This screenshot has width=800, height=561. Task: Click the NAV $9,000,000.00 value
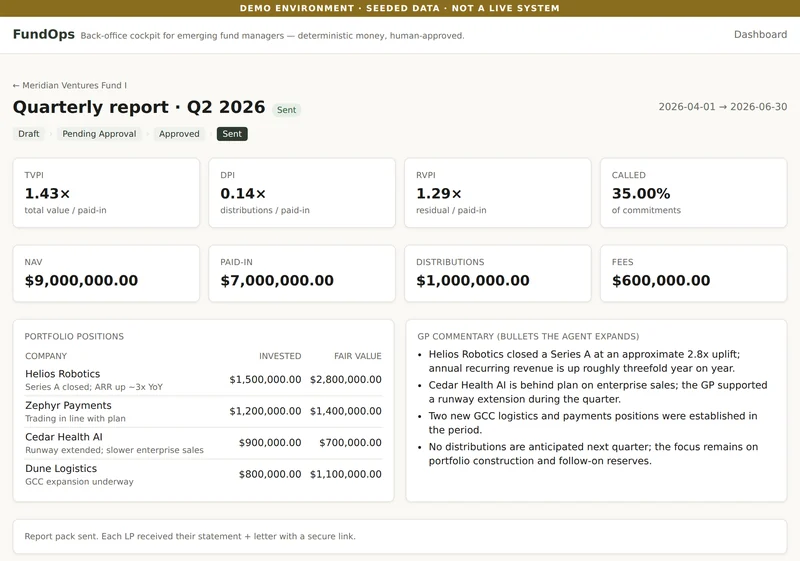click(82, 280)
